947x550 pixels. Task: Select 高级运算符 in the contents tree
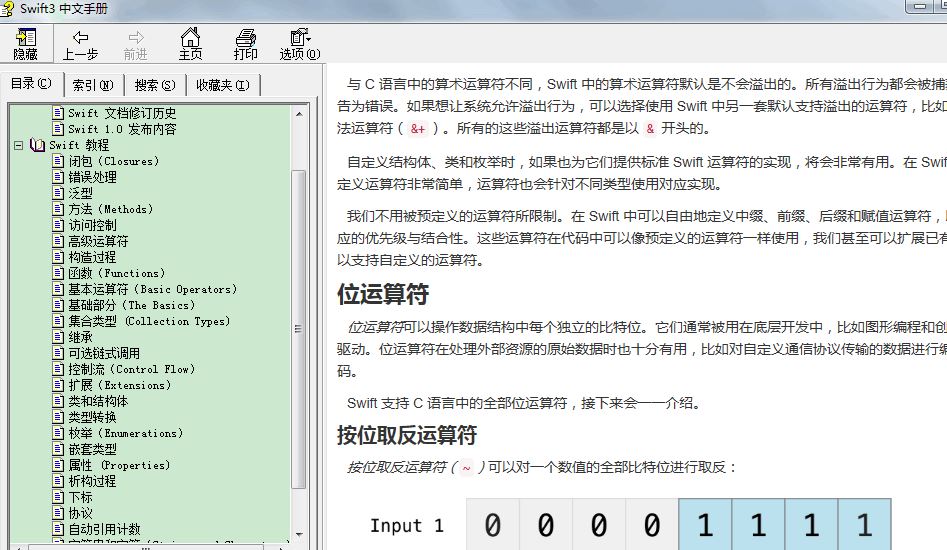97,241
